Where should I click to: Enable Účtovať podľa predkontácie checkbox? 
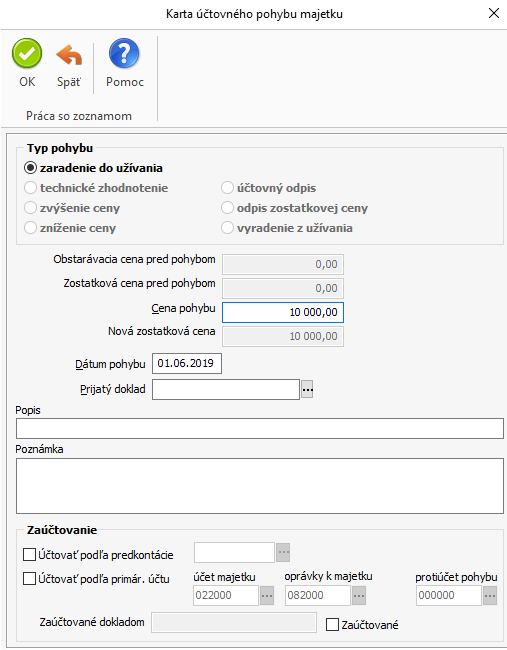click(29, 555)
